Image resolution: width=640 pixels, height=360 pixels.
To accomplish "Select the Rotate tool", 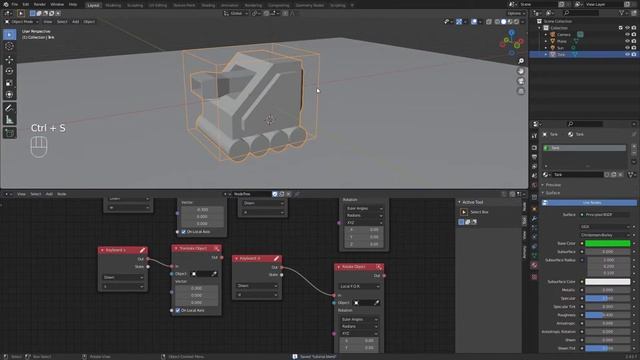I will tap(9, 71).
